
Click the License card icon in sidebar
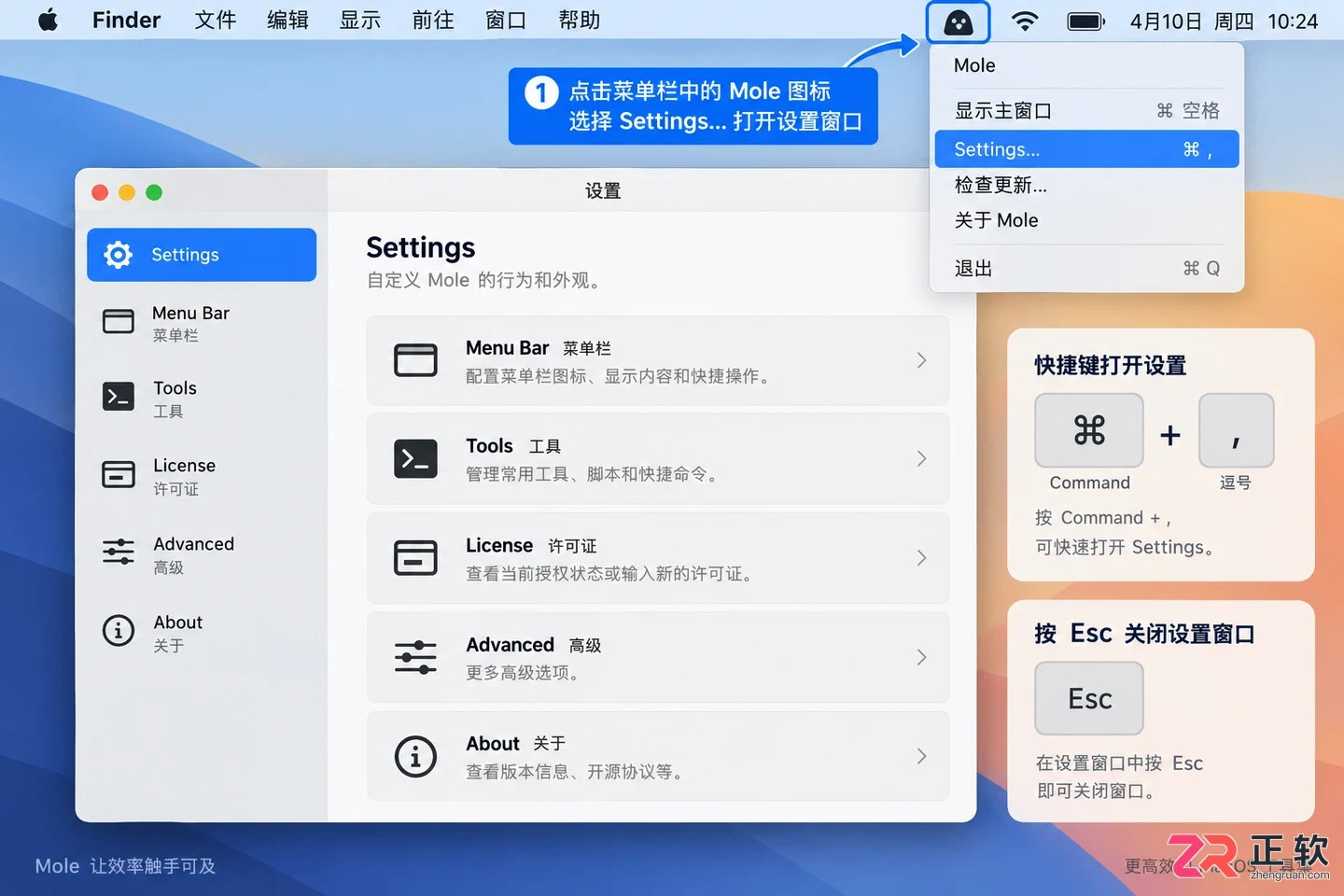119,474
